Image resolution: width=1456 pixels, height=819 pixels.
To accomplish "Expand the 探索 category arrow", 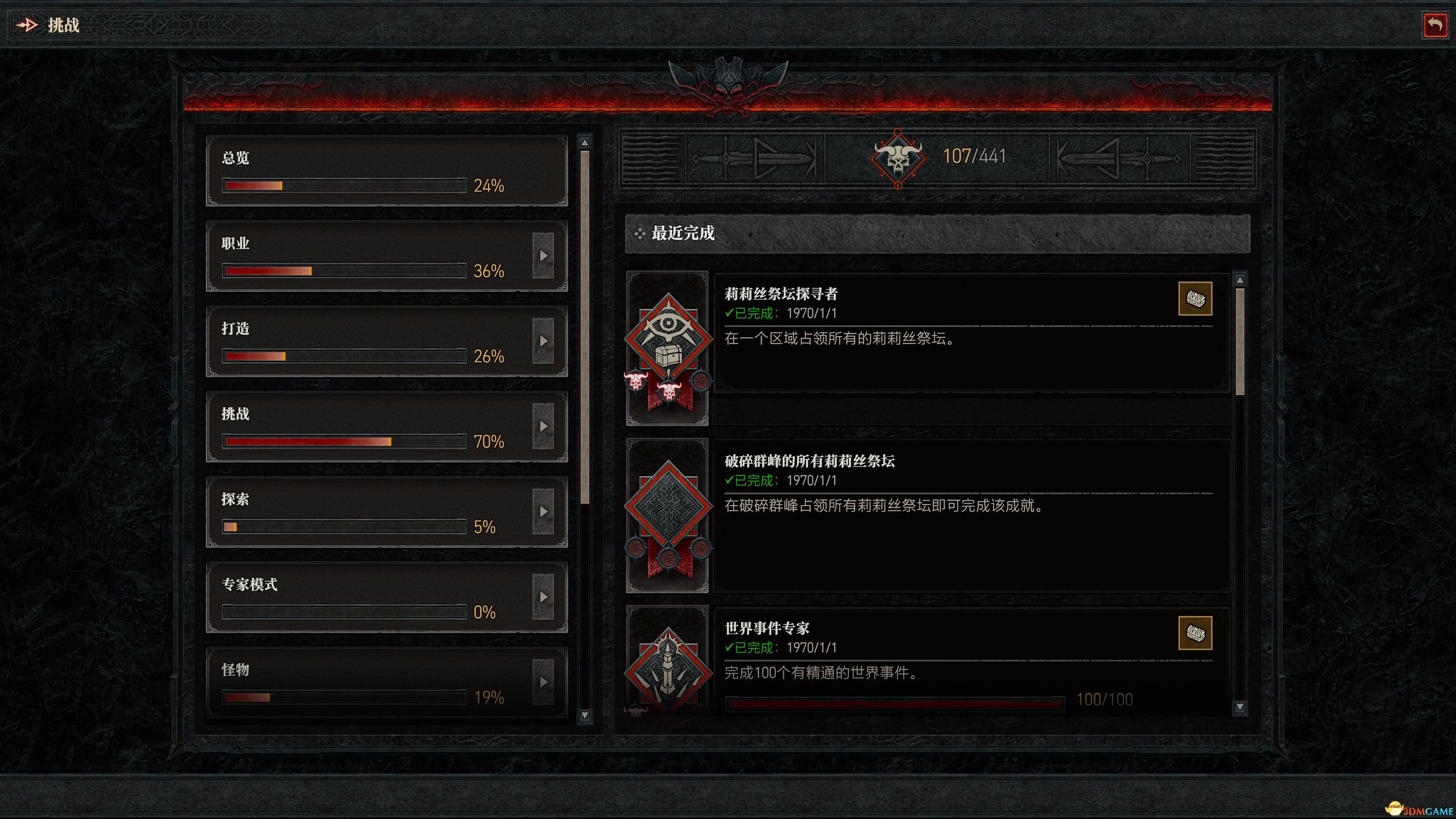I will click(543, 512).
